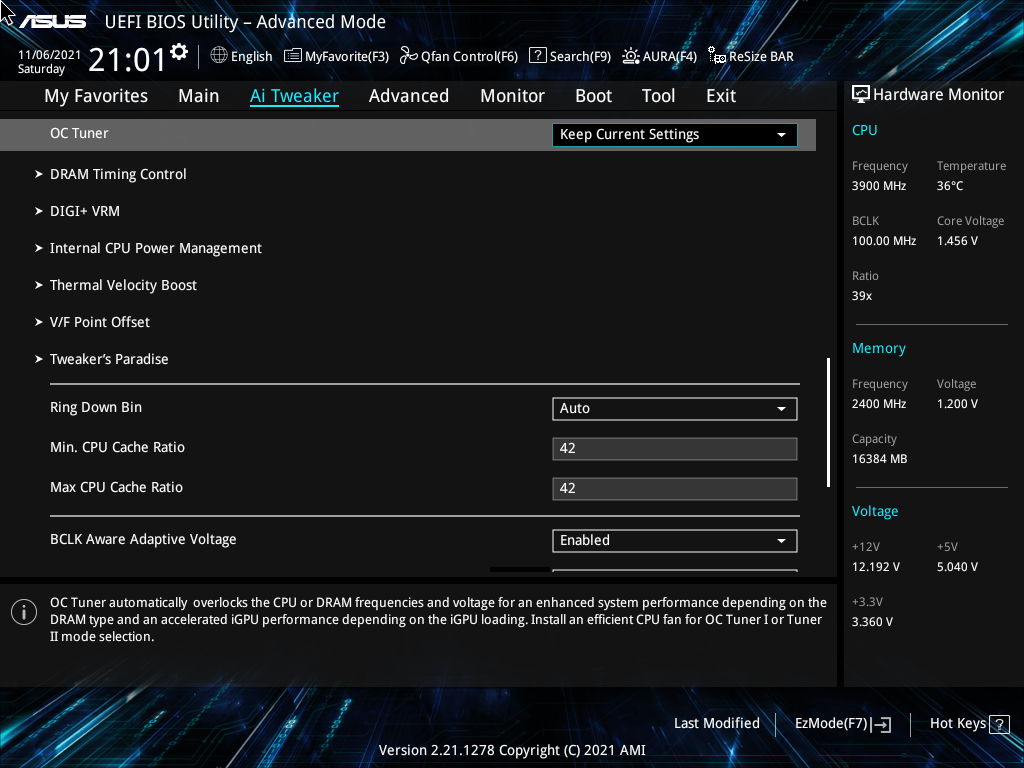Click the MyFavorite list icon
Image resolution: width=1024 pixels, height=768 pixels.
293,56
